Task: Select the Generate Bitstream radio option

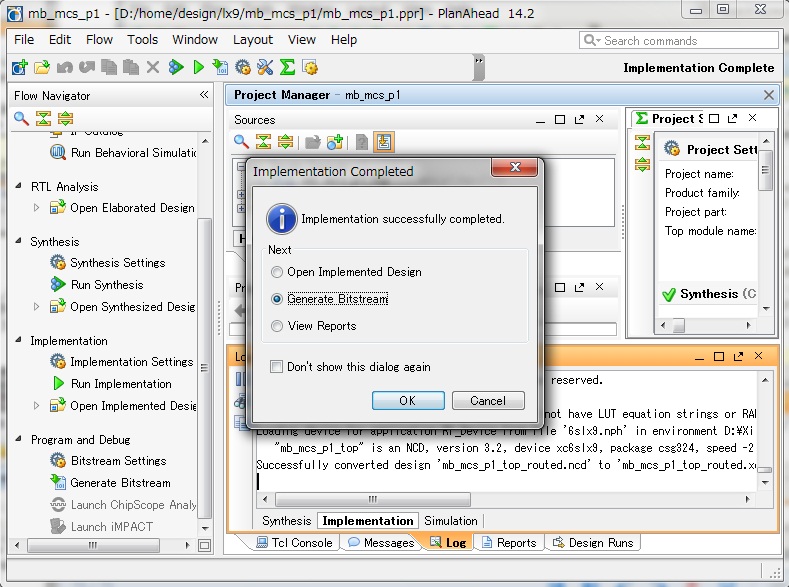Action: [x=277, y=299]
